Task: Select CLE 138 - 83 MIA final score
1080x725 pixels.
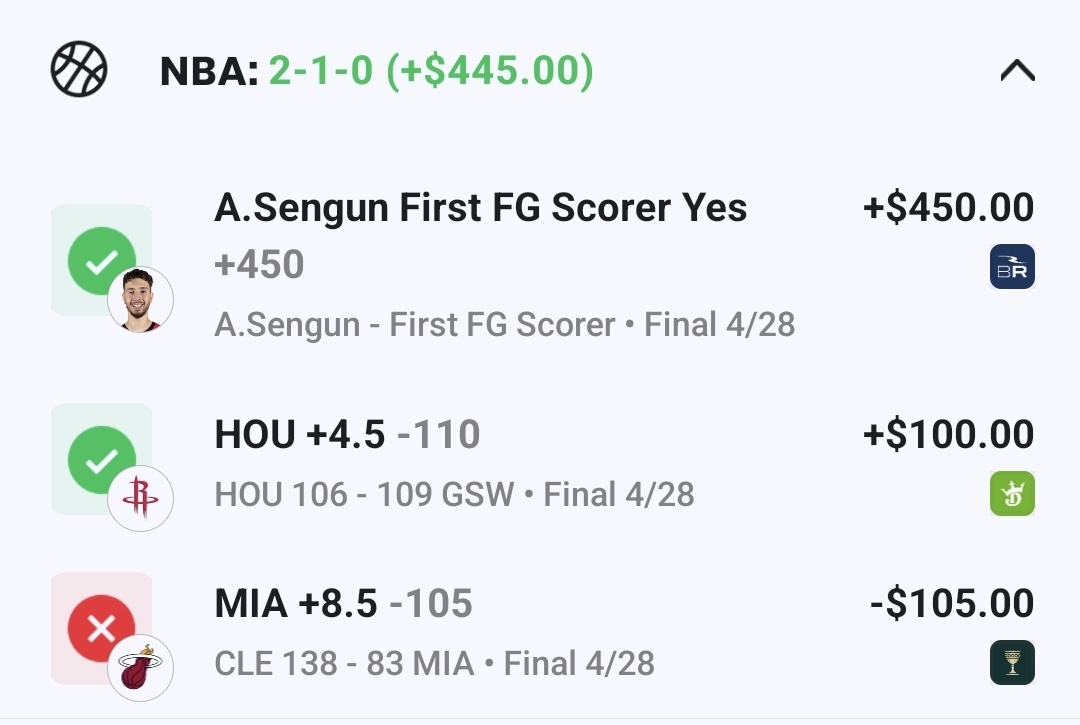Action: 344,663
